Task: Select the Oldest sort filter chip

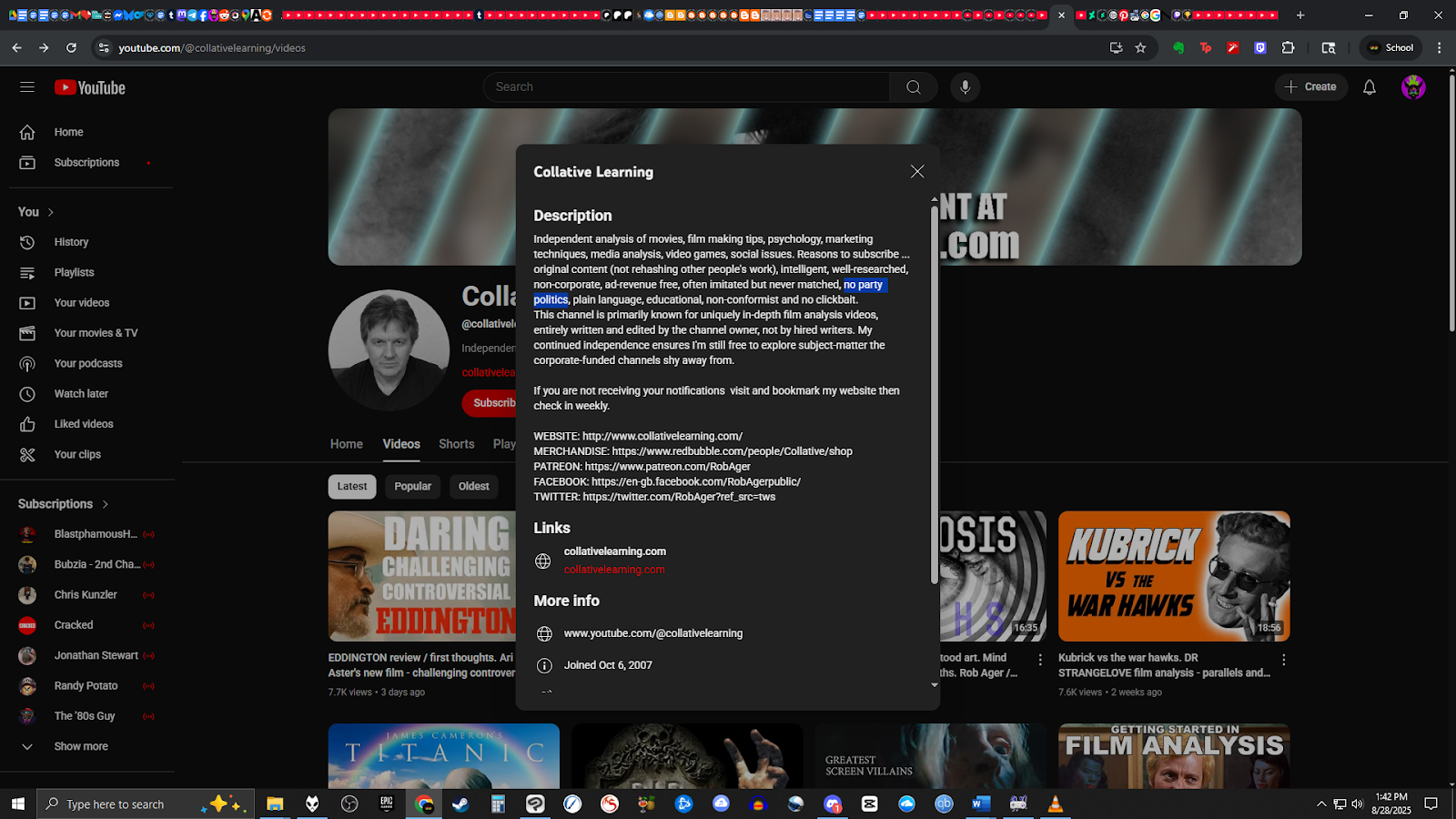Action: tap(473, 487)
